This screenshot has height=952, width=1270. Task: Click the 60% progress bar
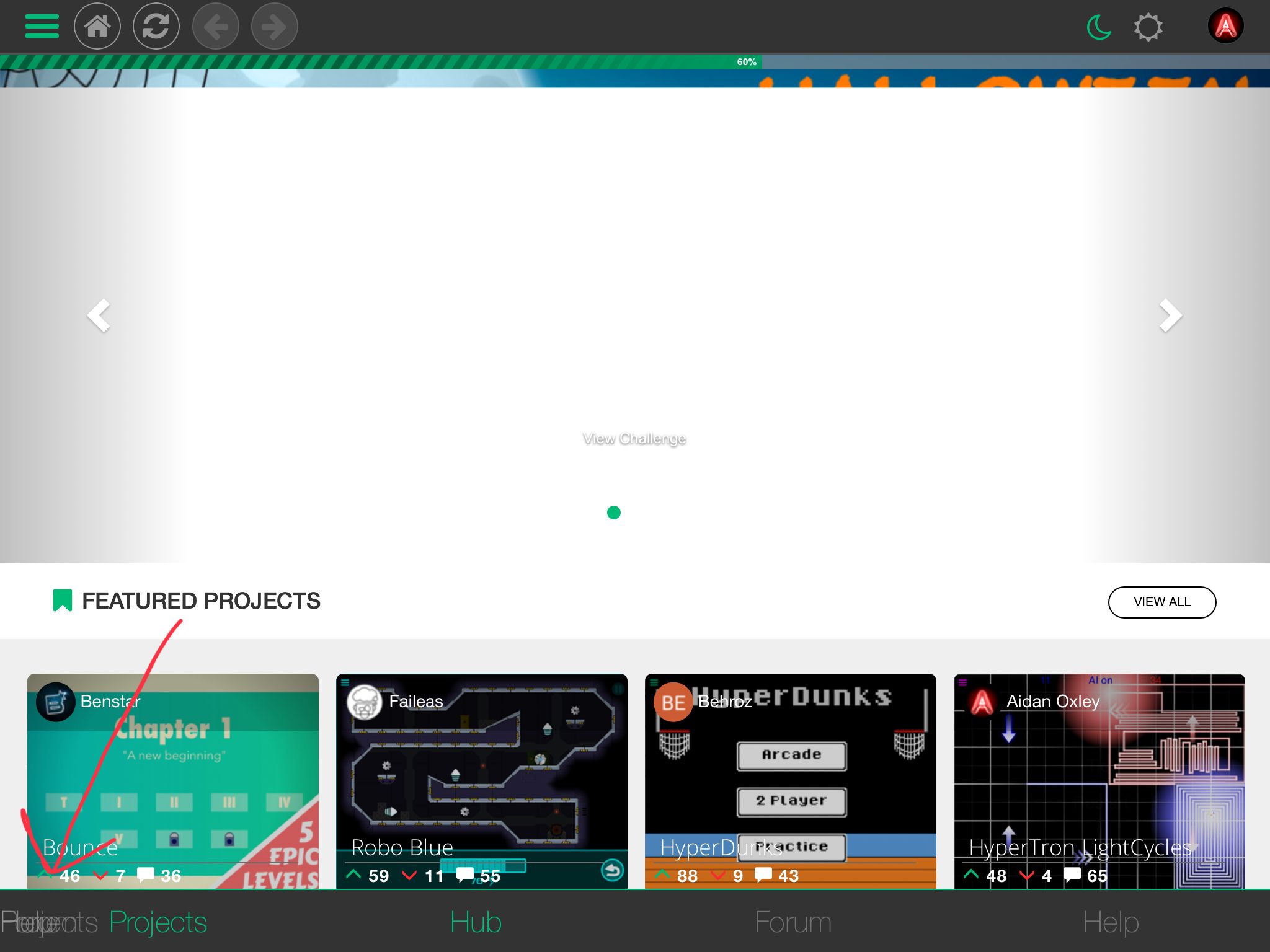(634, 62)
